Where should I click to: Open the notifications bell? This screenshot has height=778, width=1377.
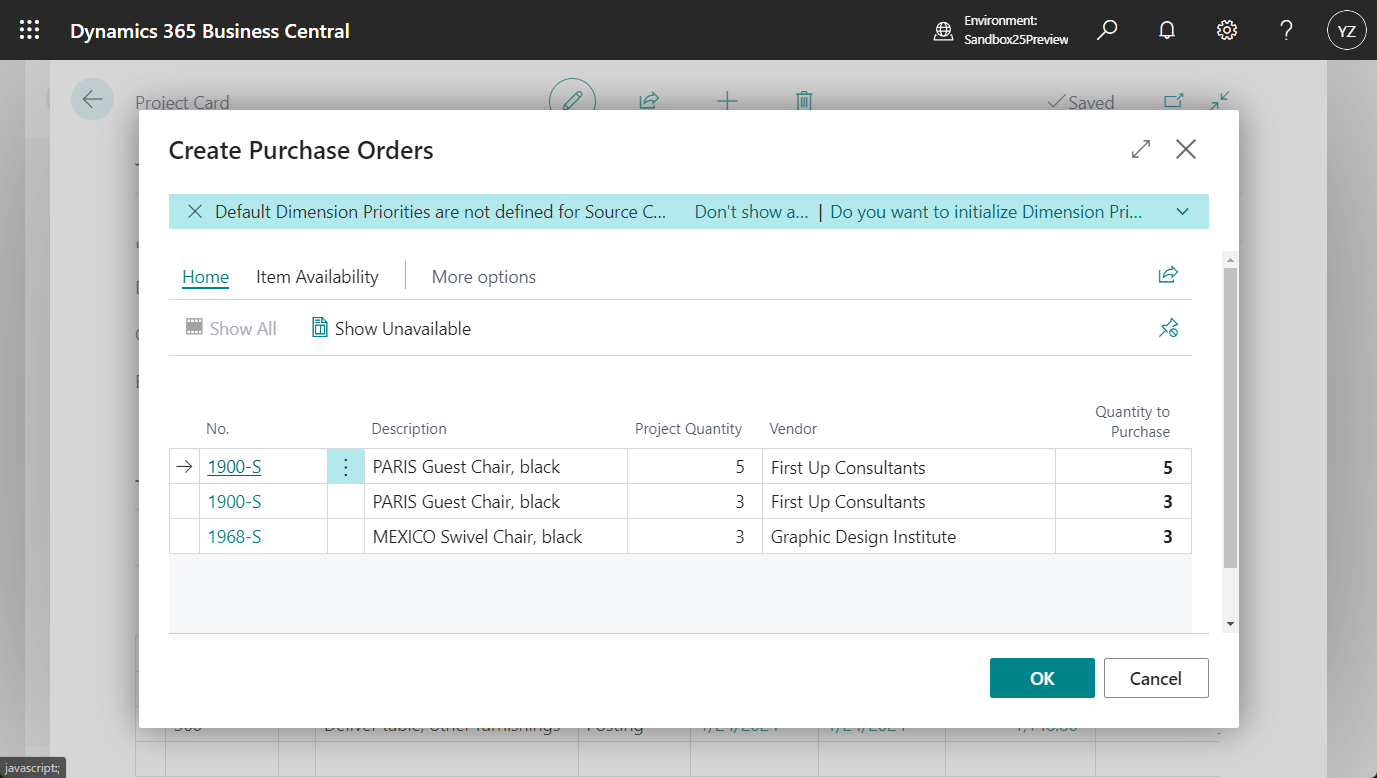pos(1166,30)
